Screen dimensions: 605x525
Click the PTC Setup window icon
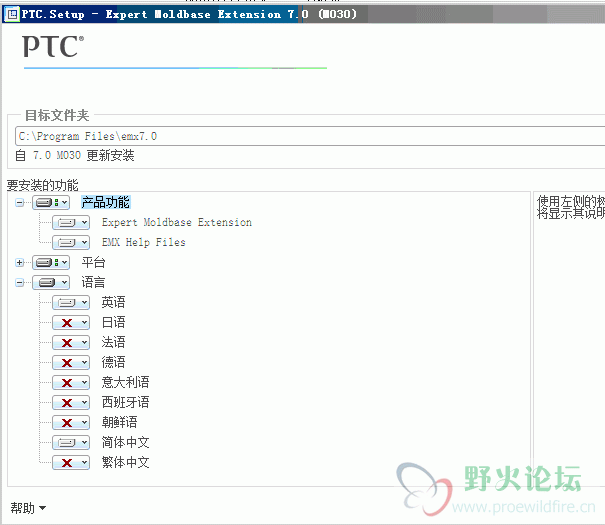[12, 15]
